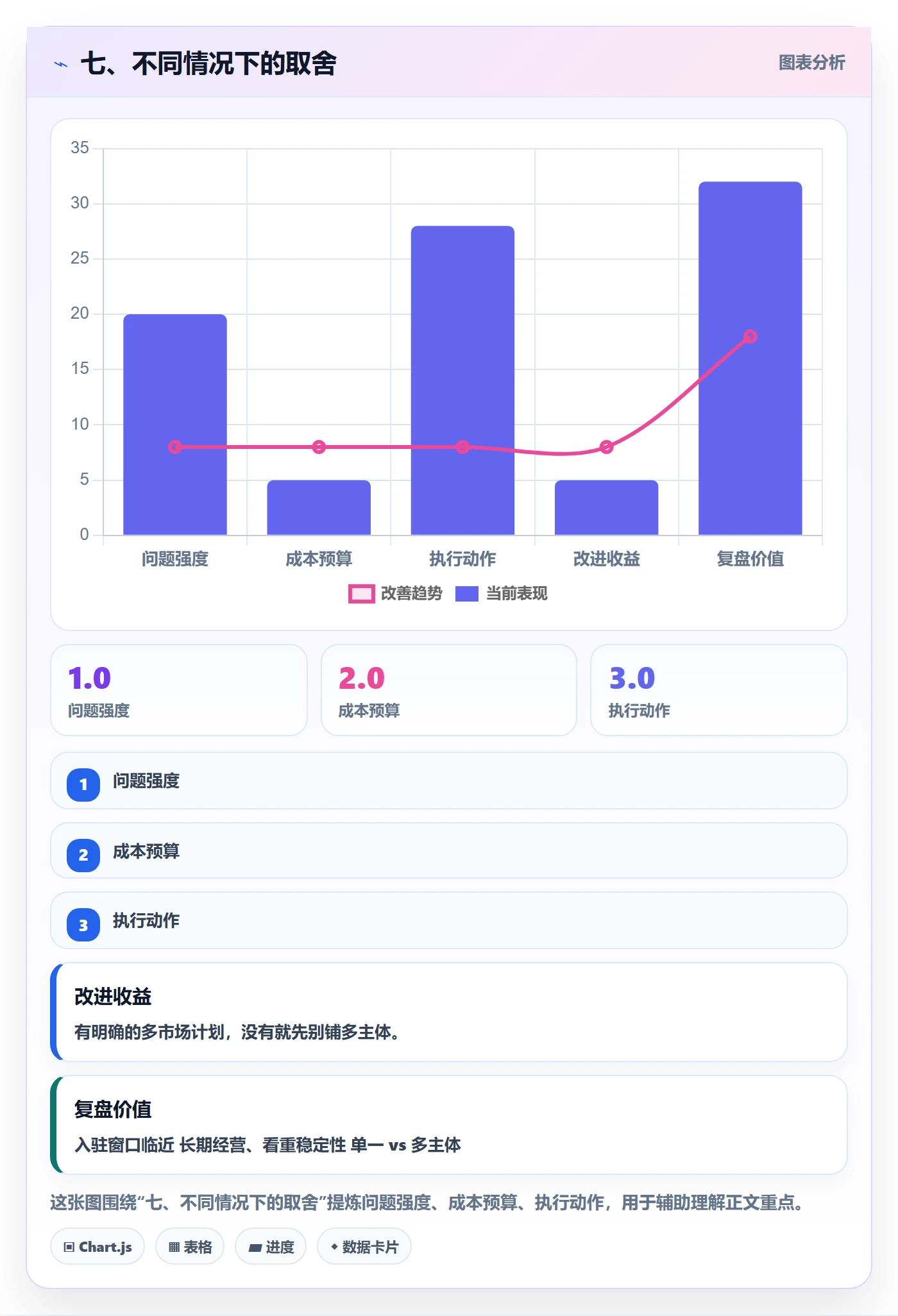Screen dimensions: 898x1316
Task: Click the trend line point at 成本预算
Action: pos(319,447)
